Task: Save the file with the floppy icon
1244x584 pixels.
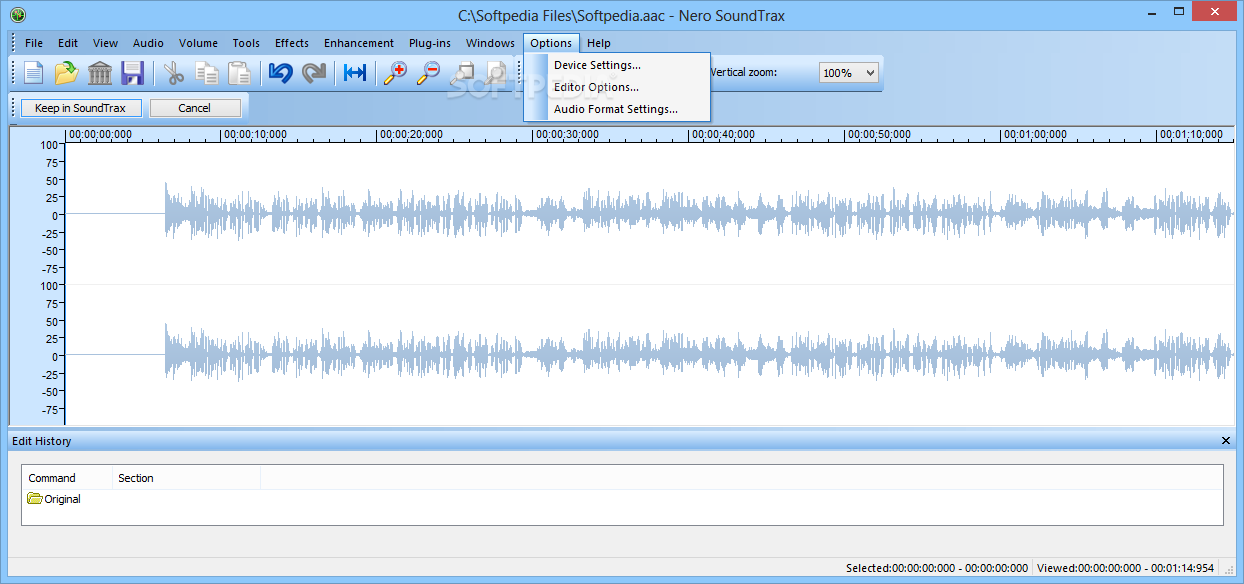Action: click(x=133, y=73)
